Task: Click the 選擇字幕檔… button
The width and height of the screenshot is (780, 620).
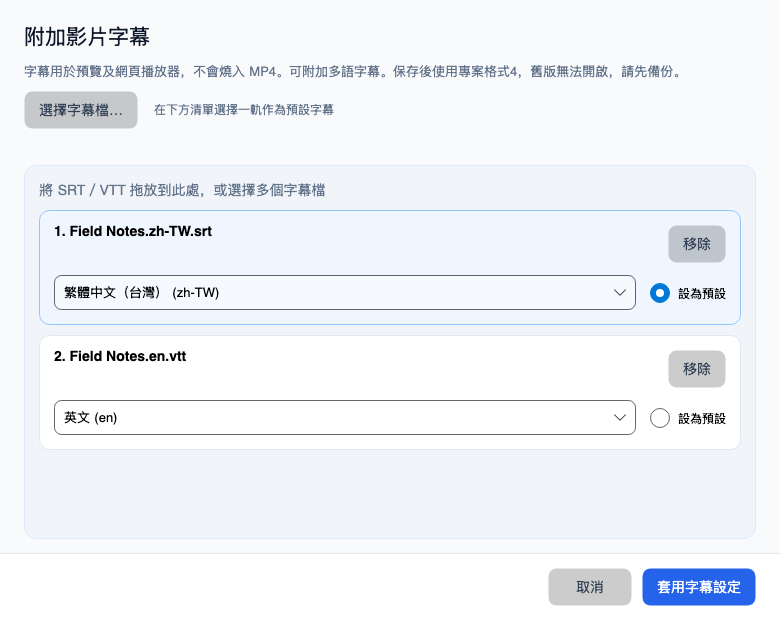Action: [x=81, y=110]
